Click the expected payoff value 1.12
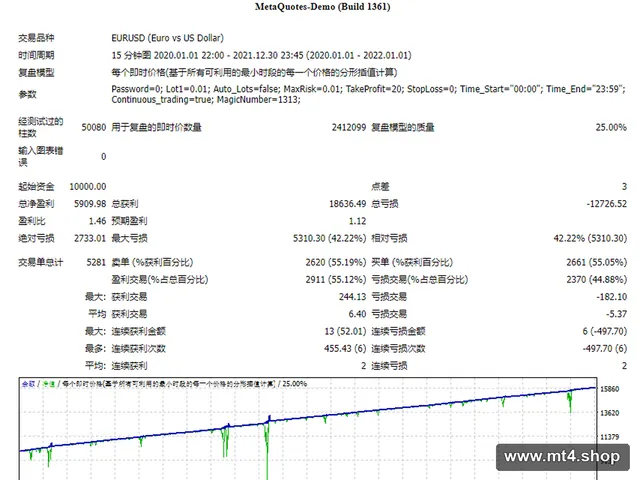 tap(358, 221)
